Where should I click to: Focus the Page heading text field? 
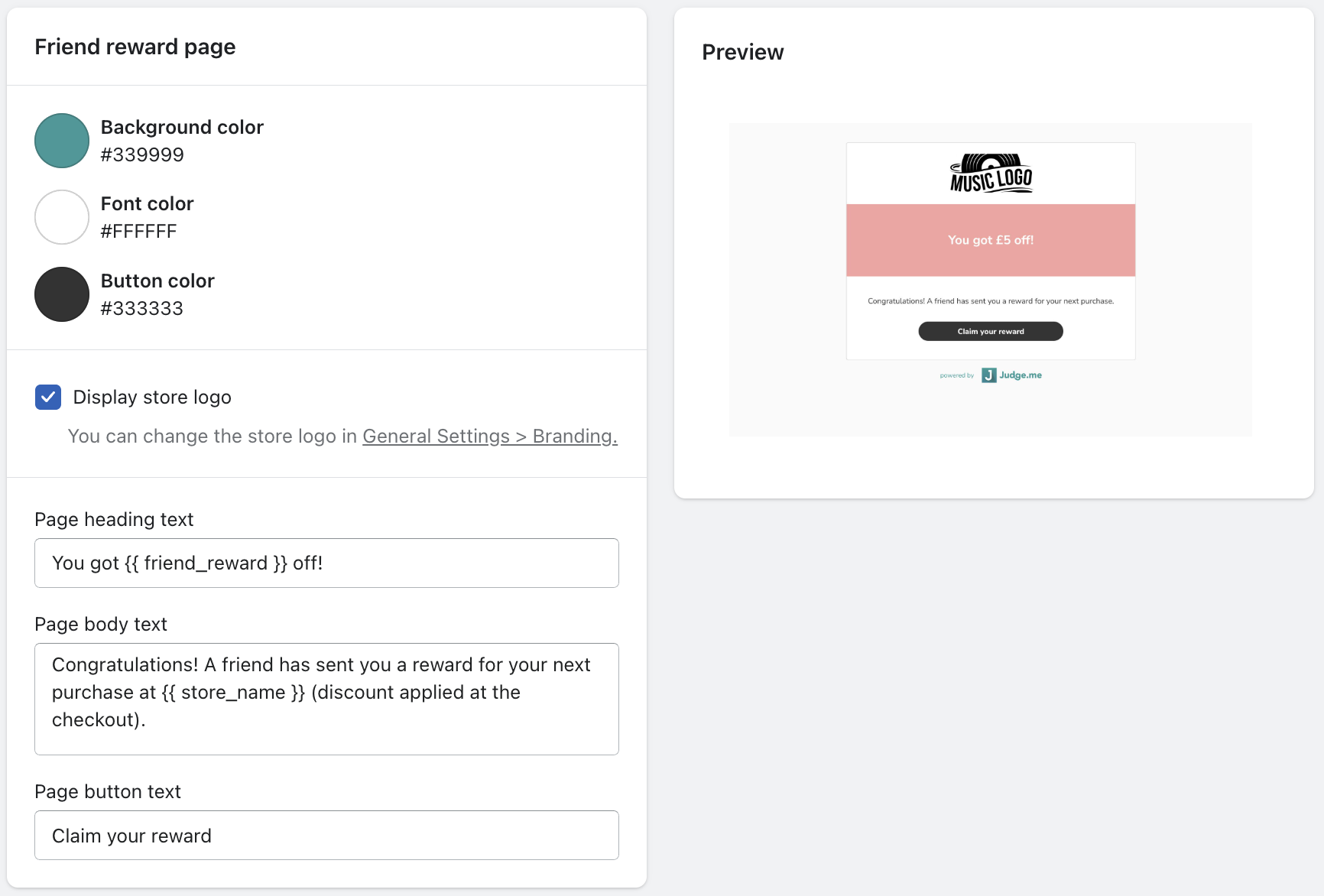click(x=326, y=563)
